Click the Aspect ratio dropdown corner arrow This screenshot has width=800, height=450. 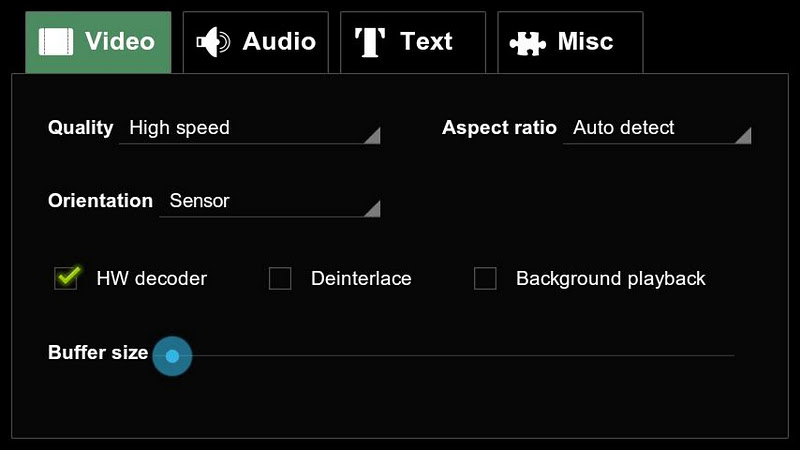coord(742,136)
